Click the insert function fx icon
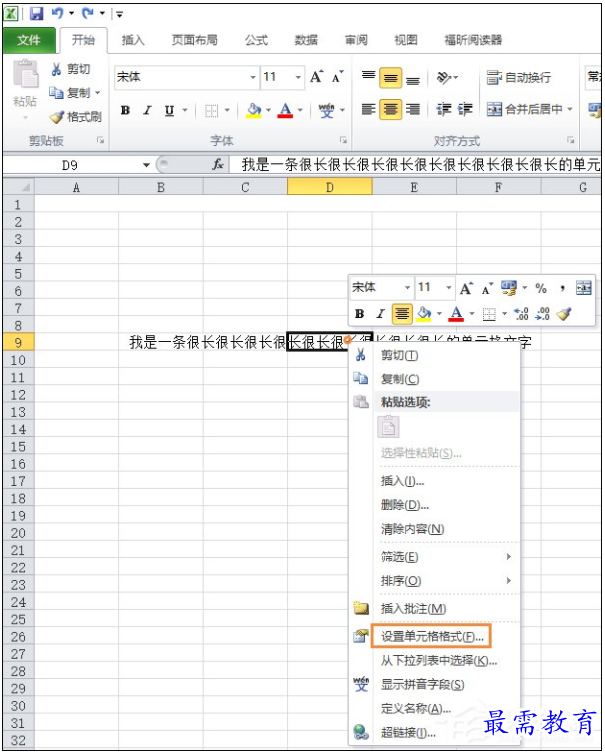The height and width of the screenshot is (754, 605). (218, 165)
